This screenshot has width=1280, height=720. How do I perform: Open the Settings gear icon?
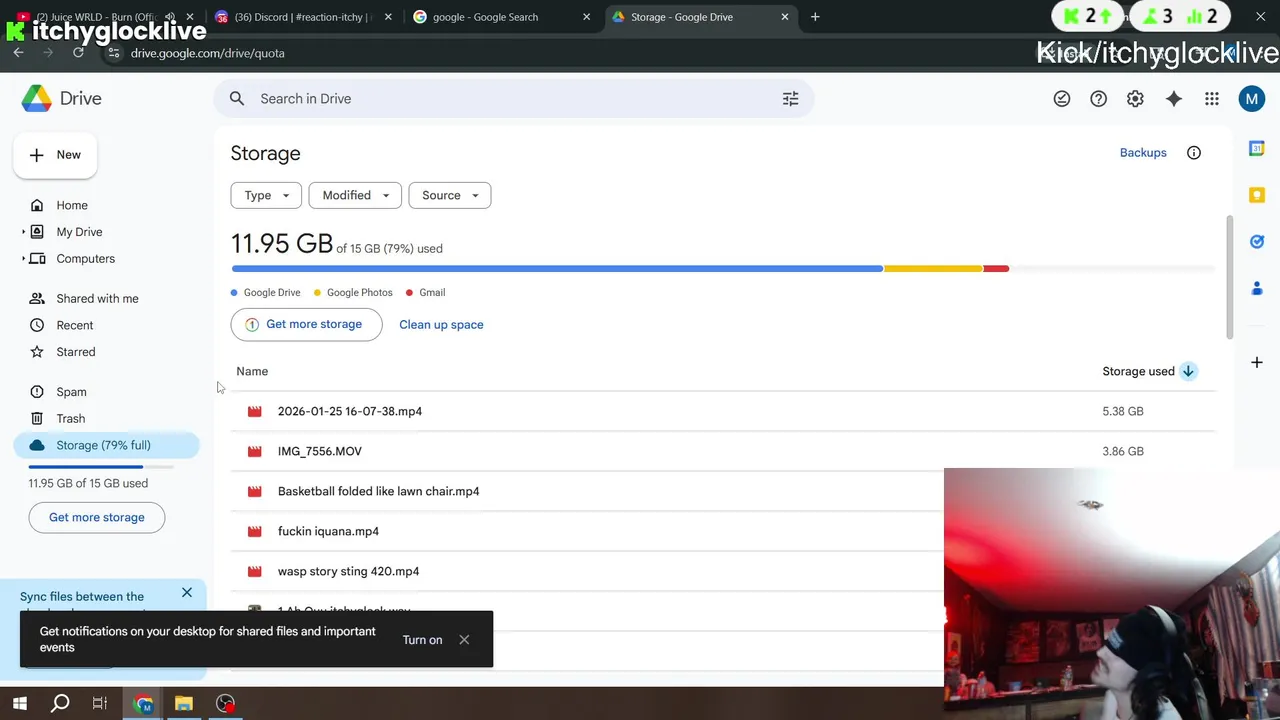(1135, 98)
